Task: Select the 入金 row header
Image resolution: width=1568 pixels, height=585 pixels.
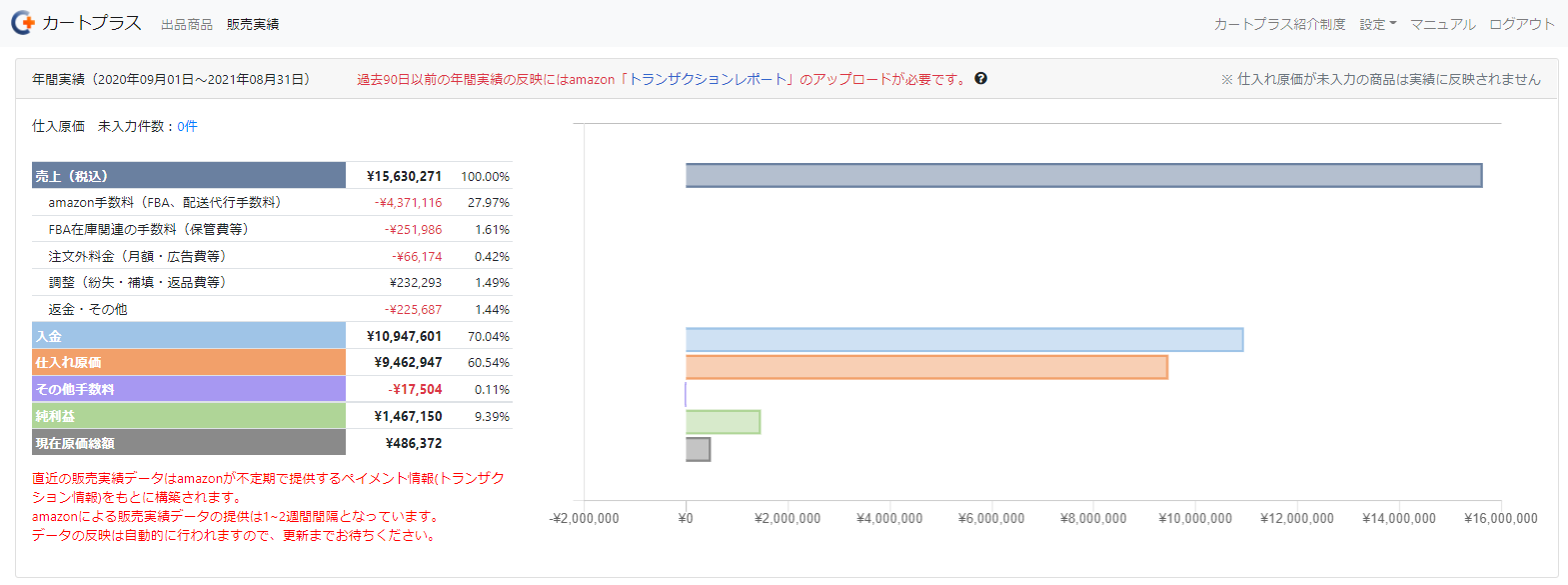Action: click(x=189, y=335)
